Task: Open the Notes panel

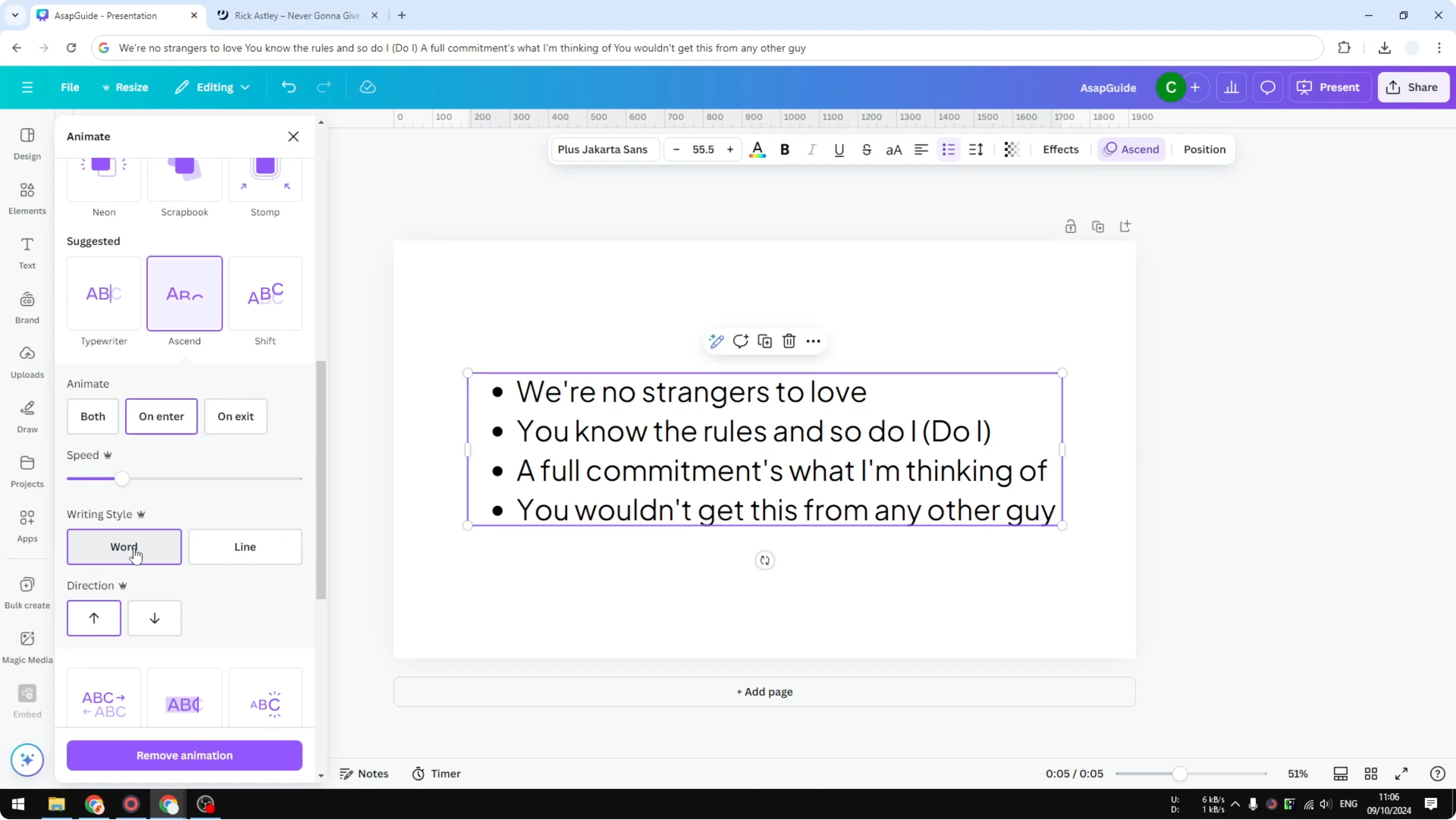Action: [x=364, y=774]
